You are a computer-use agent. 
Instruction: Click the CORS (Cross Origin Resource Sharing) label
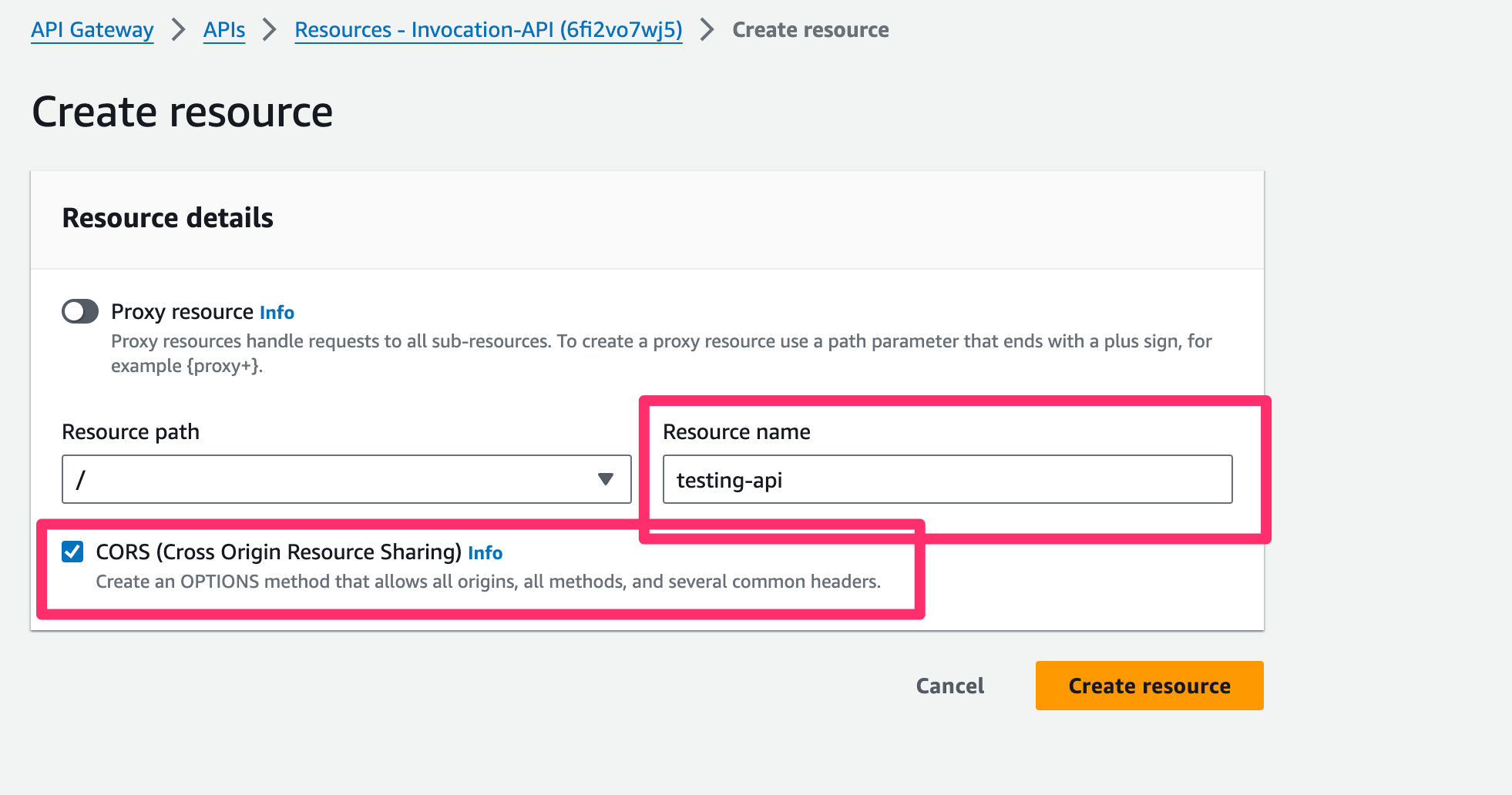278,552
